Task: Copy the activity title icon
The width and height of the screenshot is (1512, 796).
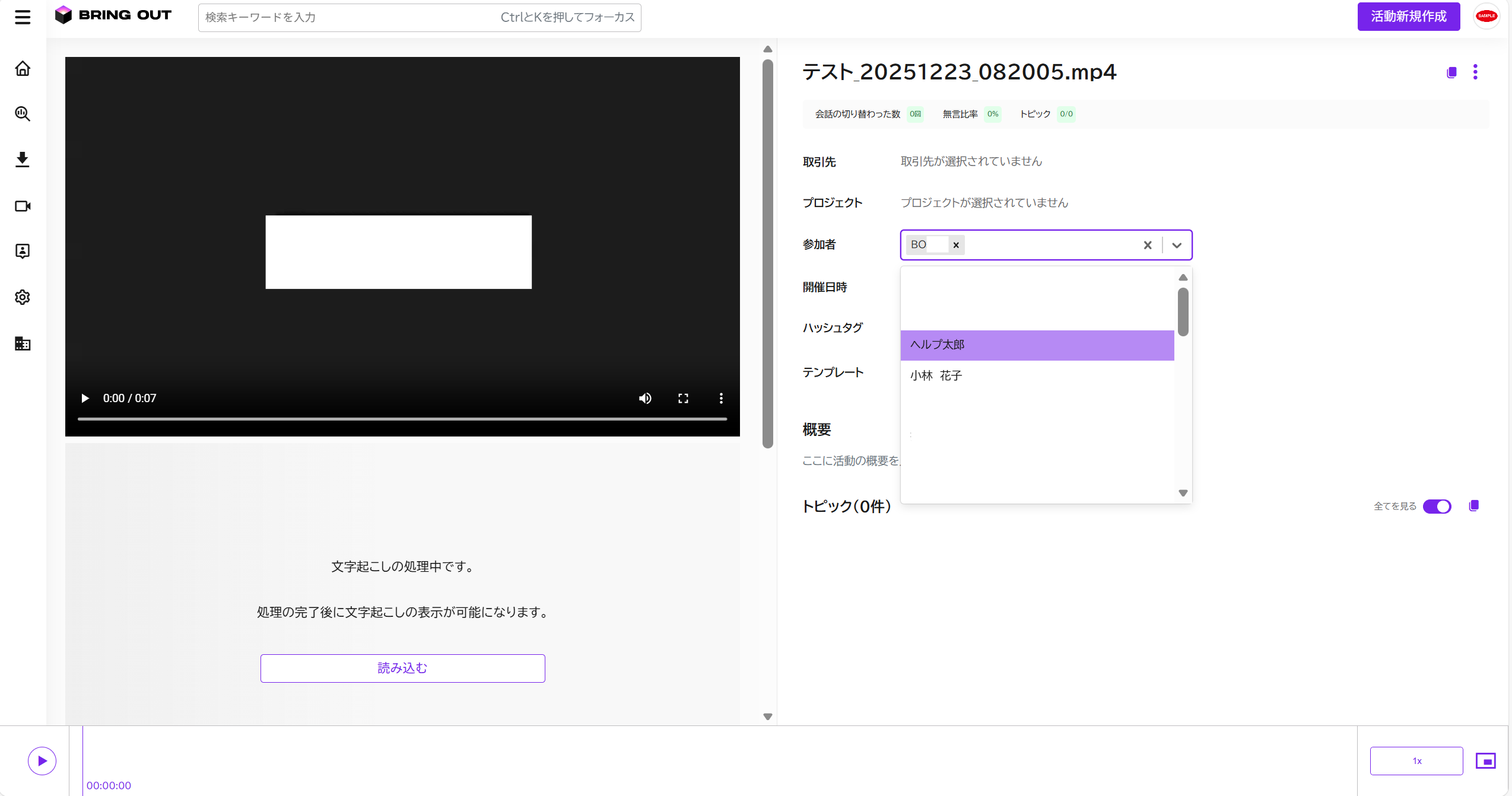Action: pyautogui.click(x=1451, y=72)
